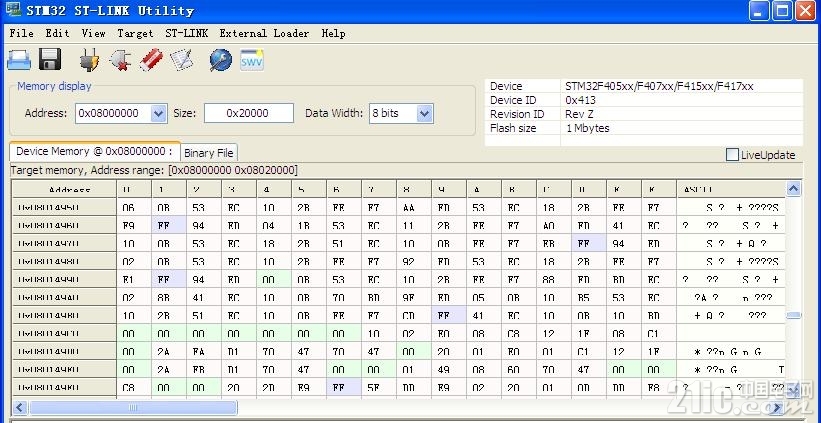Minimize the ST-LINK Utility window

(x=759, y=10)
